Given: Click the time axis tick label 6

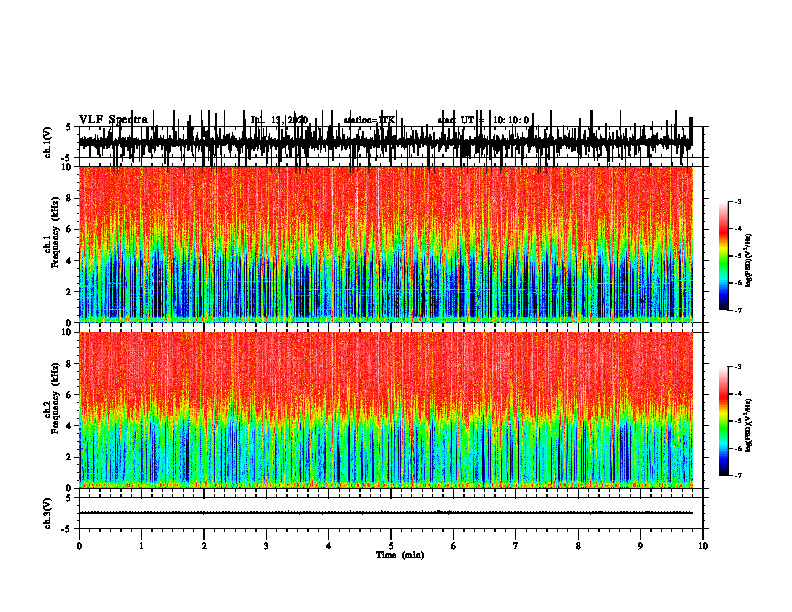Looking at the screenshot, I should (454, 546).
